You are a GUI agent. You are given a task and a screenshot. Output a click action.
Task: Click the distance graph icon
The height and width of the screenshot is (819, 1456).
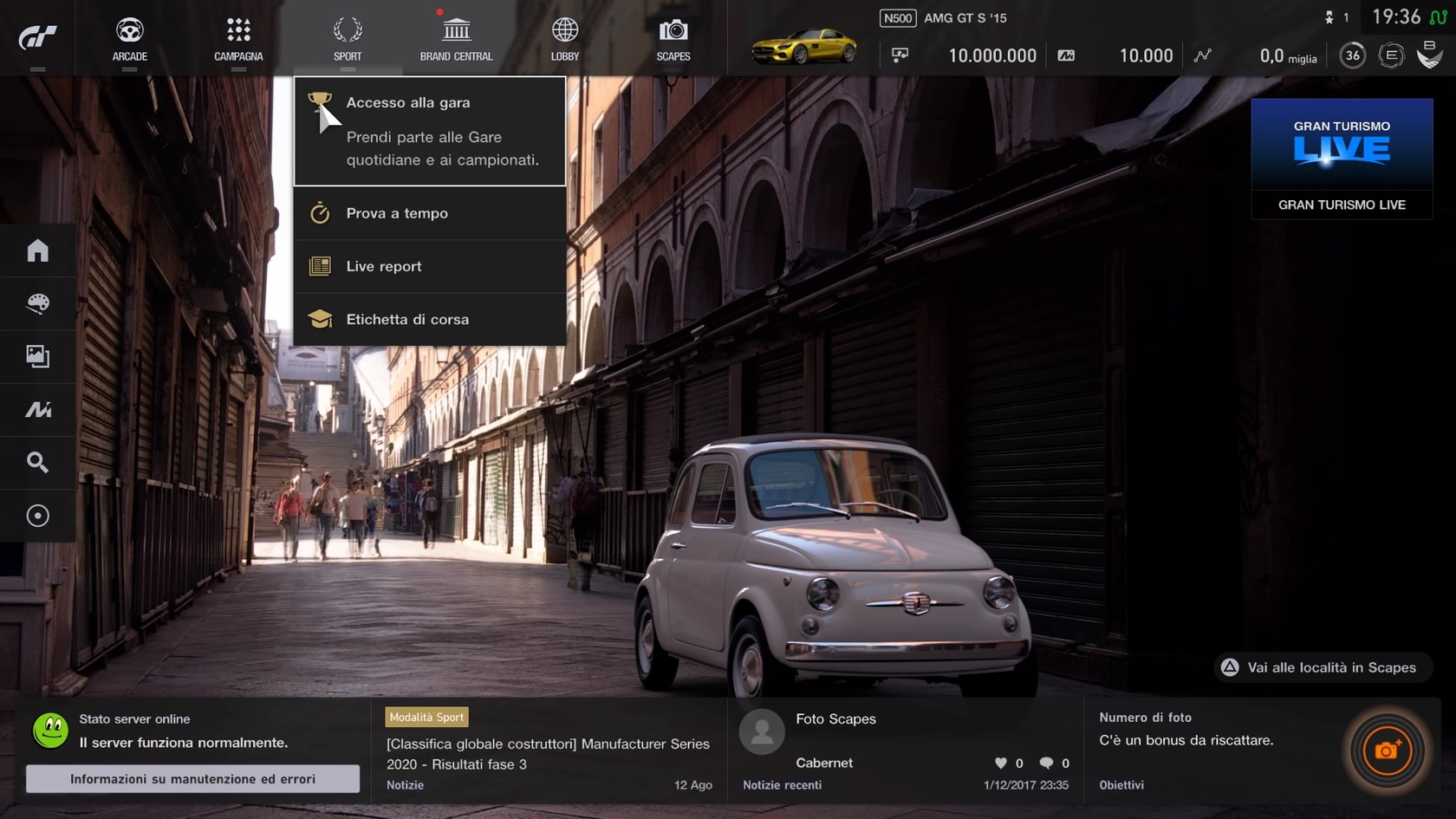coord(1202,55)
